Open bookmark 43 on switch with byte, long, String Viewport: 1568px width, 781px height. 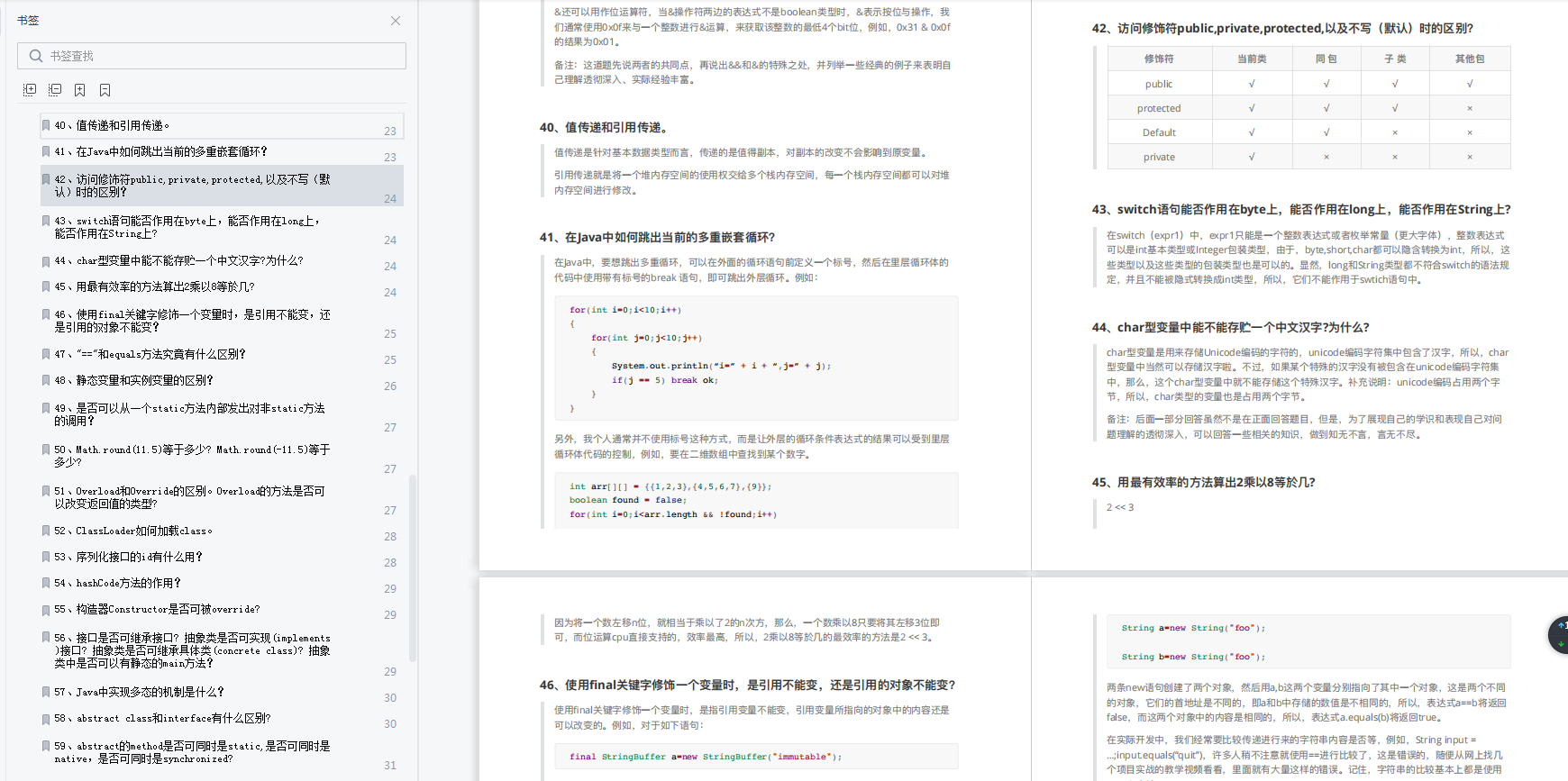coord(222,227)
